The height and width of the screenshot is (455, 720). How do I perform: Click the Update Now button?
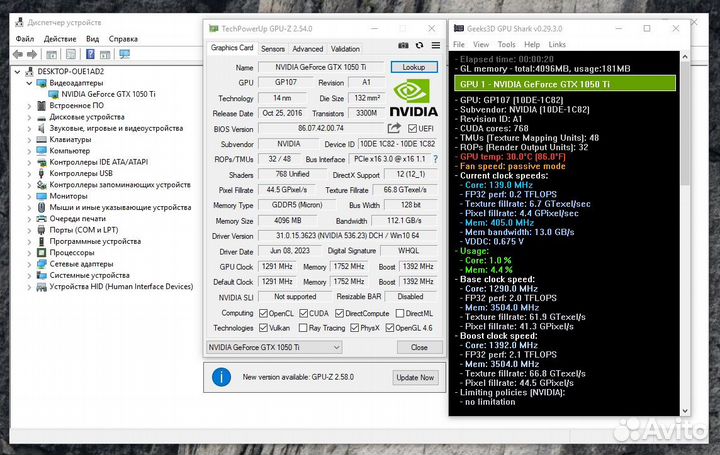click(415, 377)
